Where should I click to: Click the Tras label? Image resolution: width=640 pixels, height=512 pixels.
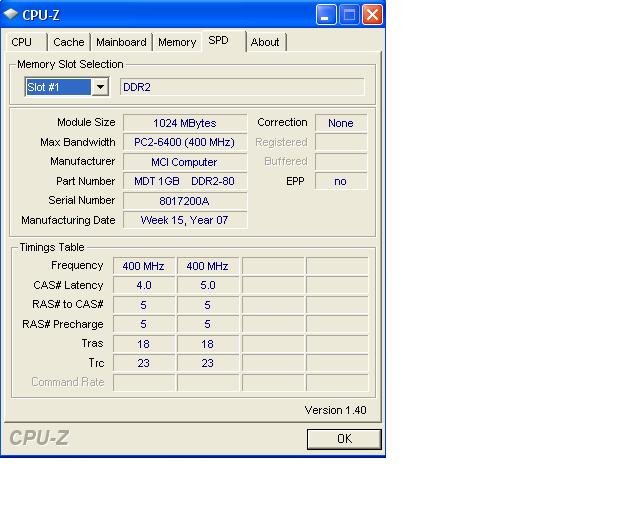[92, 343]
